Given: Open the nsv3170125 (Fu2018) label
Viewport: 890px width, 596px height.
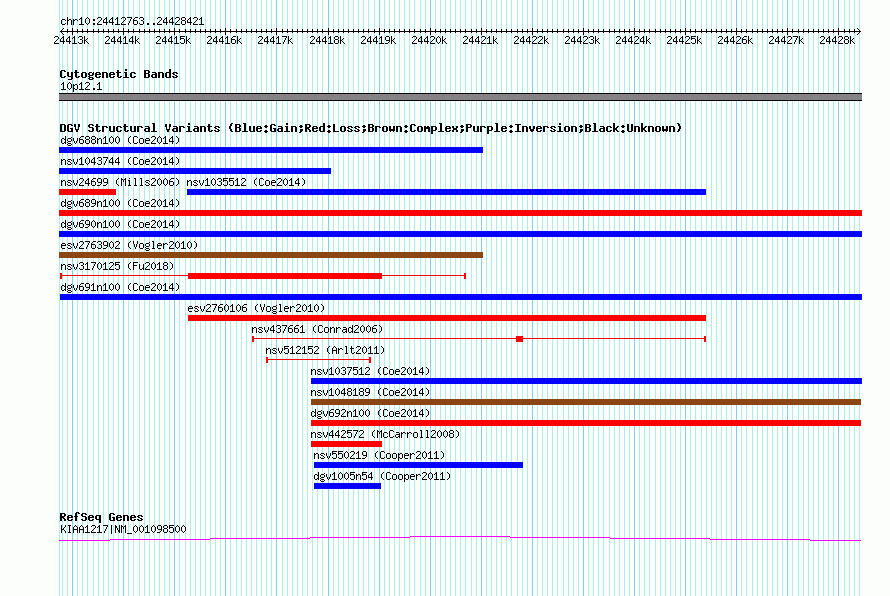Looking at the screenshot, I should point(117,266).
